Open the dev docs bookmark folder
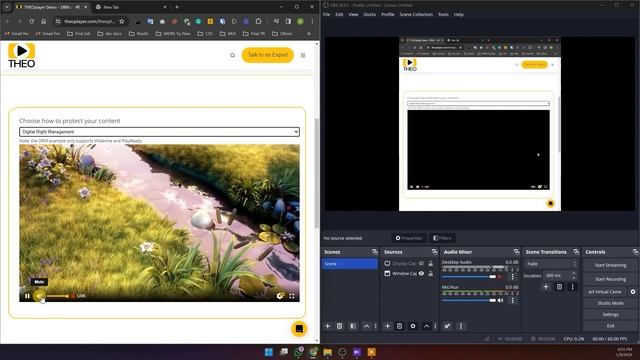This screenshot has width=640, height=360. [x=110, y=33]
